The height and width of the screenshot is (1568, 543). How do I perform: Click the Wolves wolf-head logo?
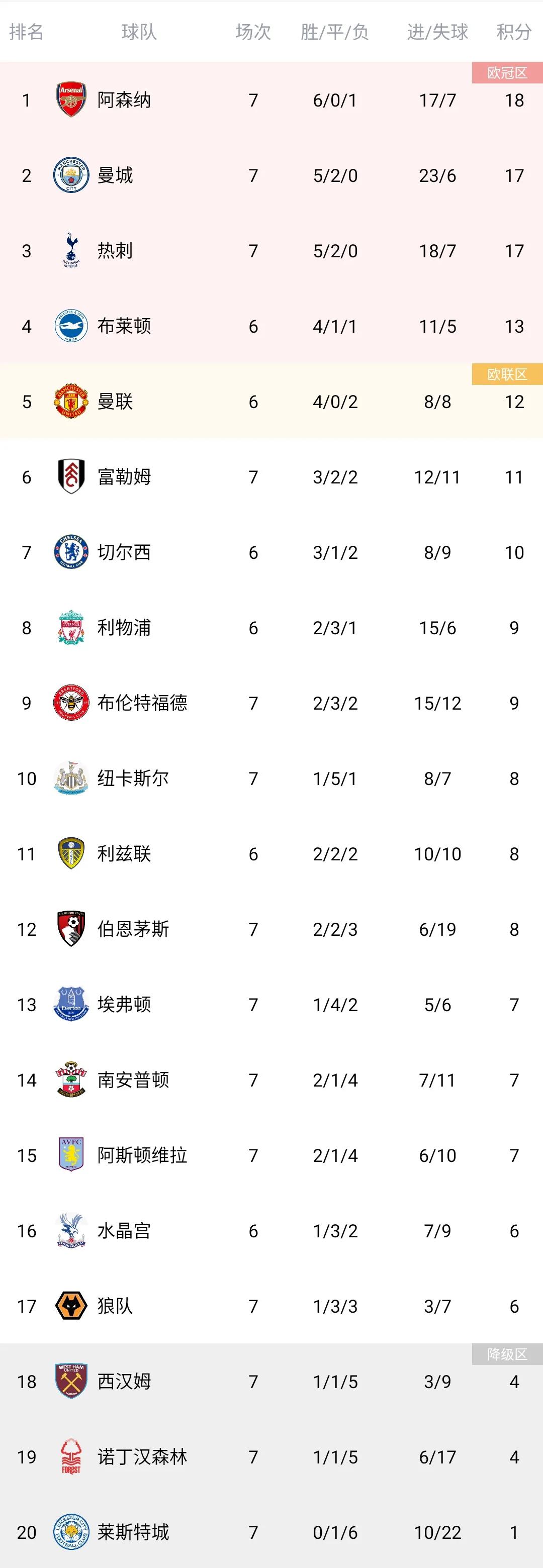click(71, 1306)
